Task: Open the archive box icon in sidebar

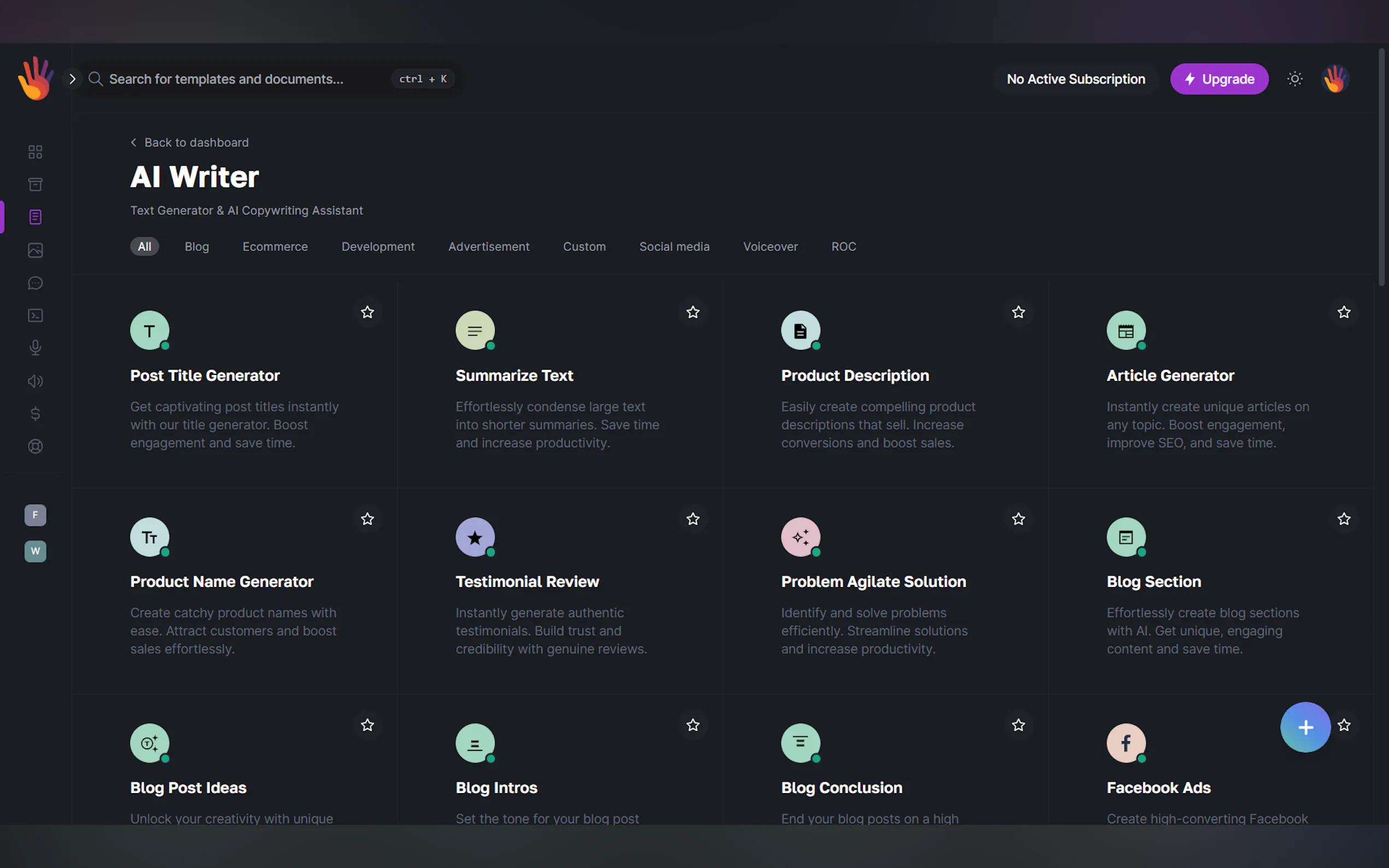Action: click(x=35, y=184)
